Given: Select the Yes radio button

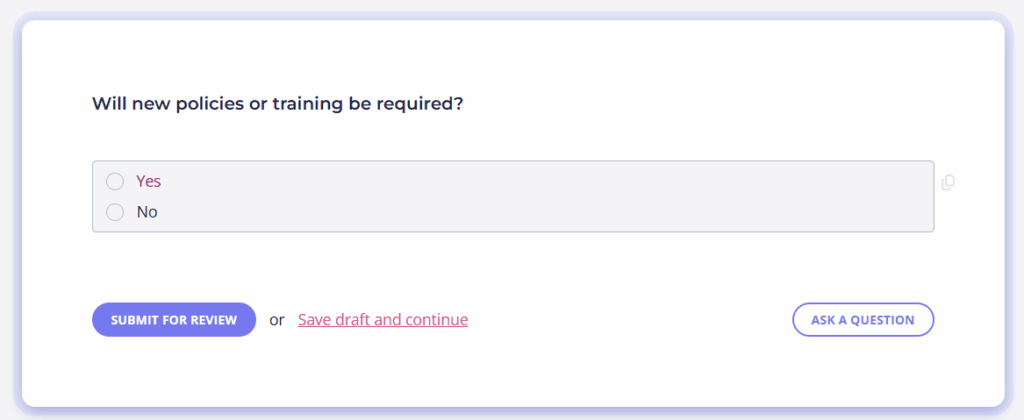Looking at the screenshot, I should (115, 181).
